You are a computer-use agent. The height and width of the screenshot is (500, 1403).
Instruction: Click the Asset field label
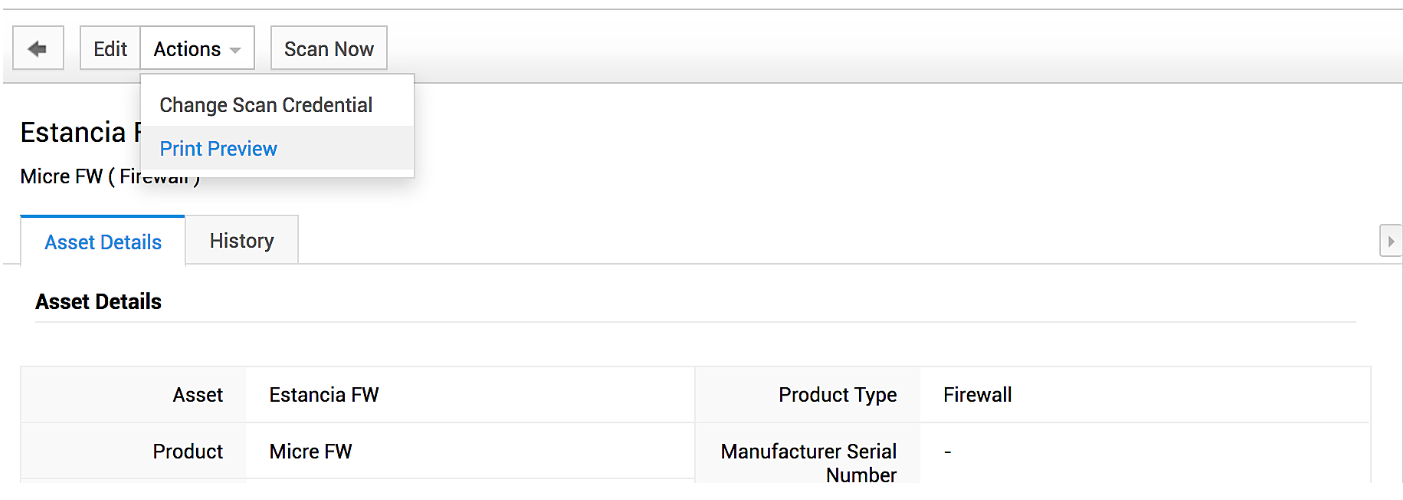(198, 395)
